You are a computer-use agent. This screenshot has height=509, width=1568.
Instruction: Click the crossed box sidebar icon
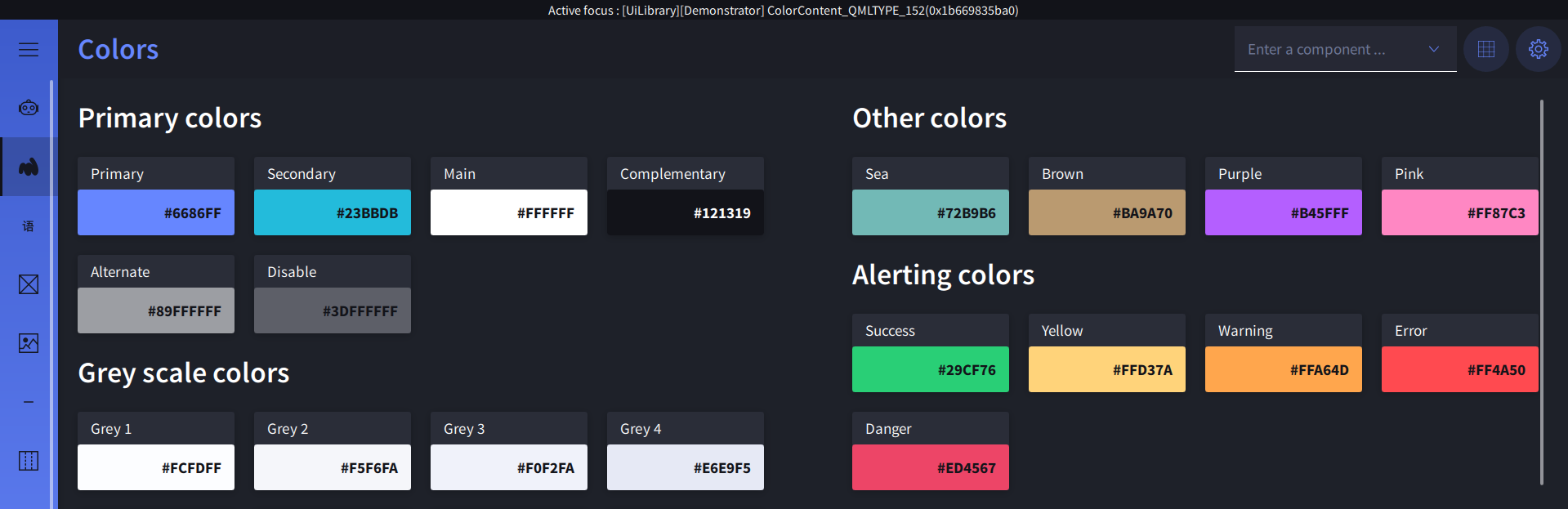tap(29, 284)
